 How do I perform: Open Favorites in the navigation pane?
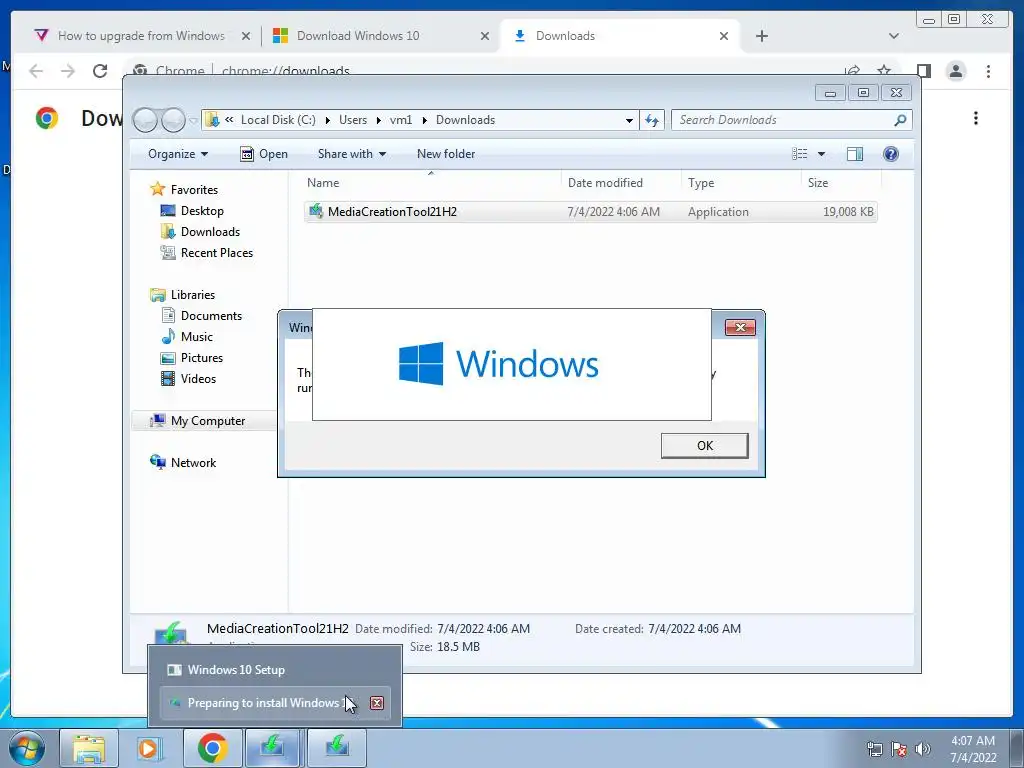(194, 189)
